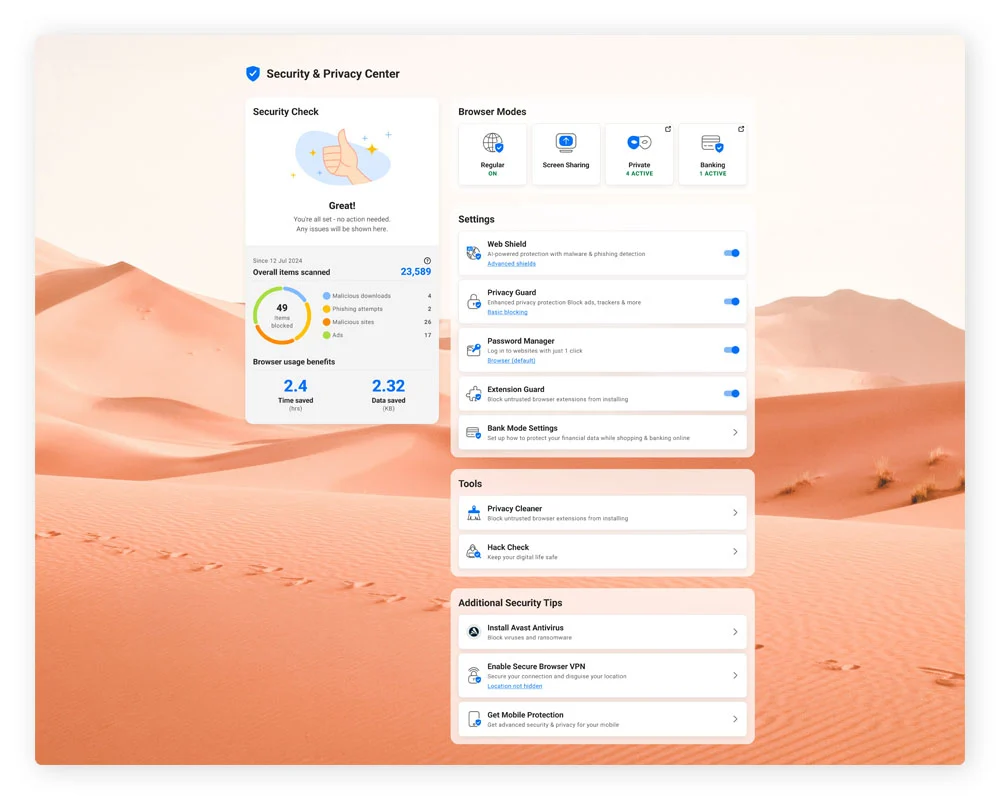Click orange Malicious sites legend dot
The width and height of the screenshot is (1000, 800).
(x=327, y=322)
